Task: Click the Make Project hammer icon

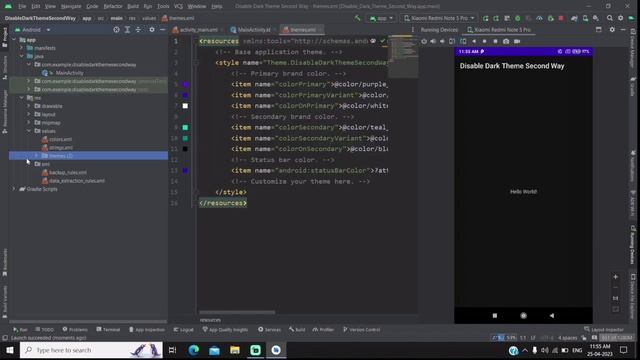Action: 358,18
